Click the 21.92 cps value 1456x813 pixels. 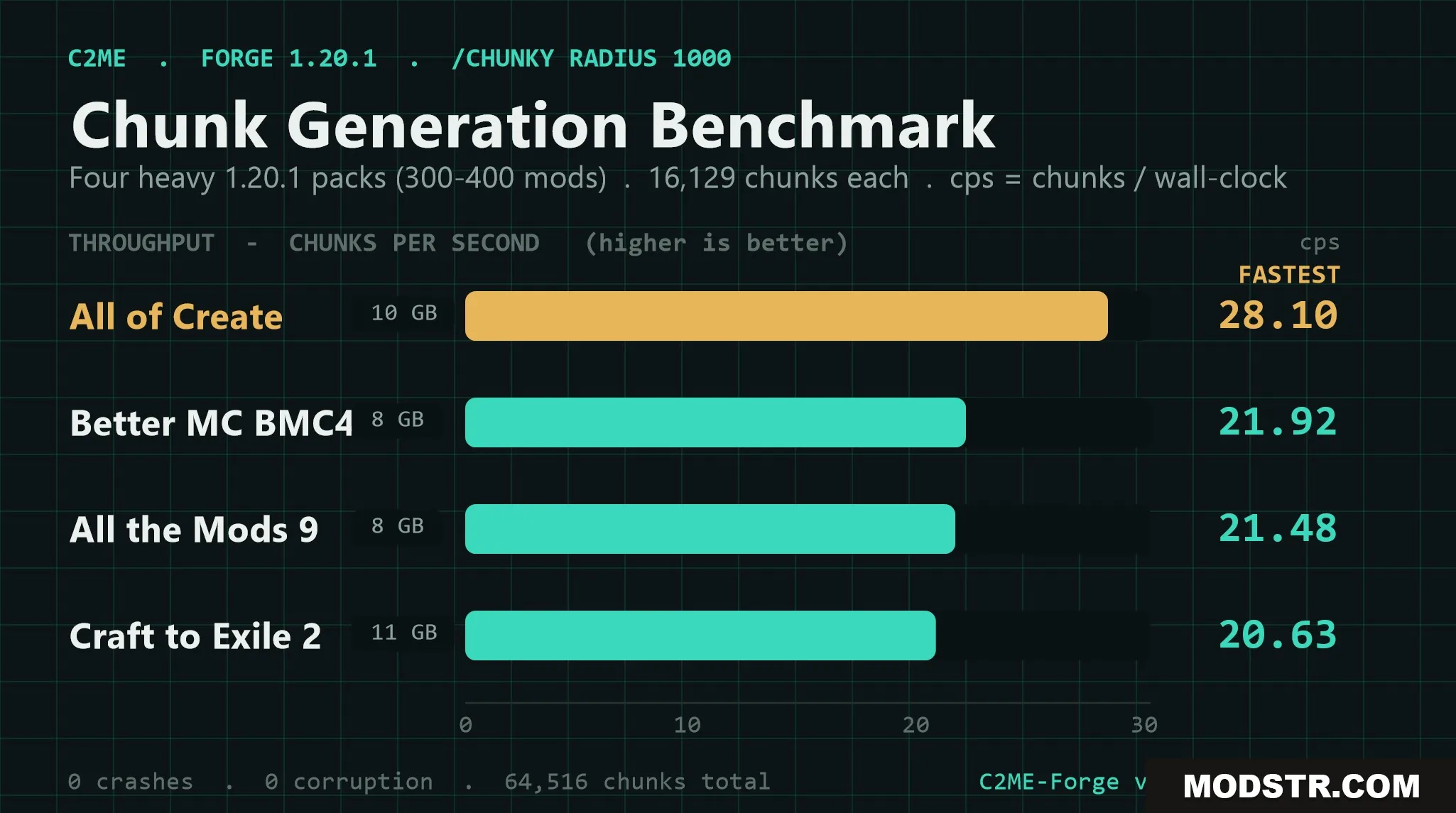[x=1278, y=422]
